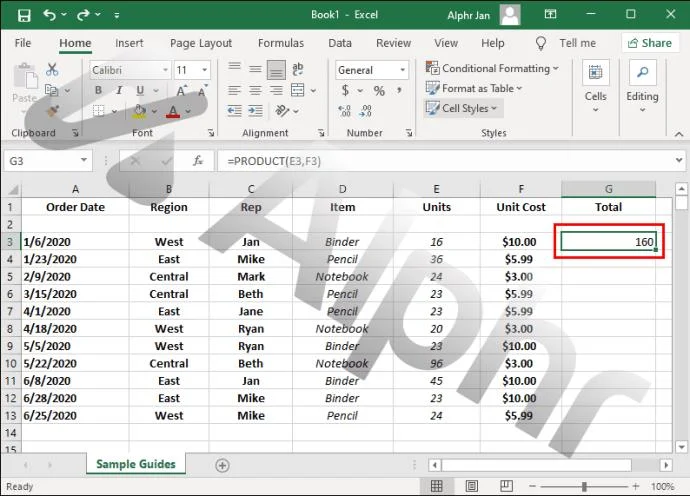This screenshot has width=690, height=496.
Task: Click the yellow Fill Color swatch
Action: point(139,111)
